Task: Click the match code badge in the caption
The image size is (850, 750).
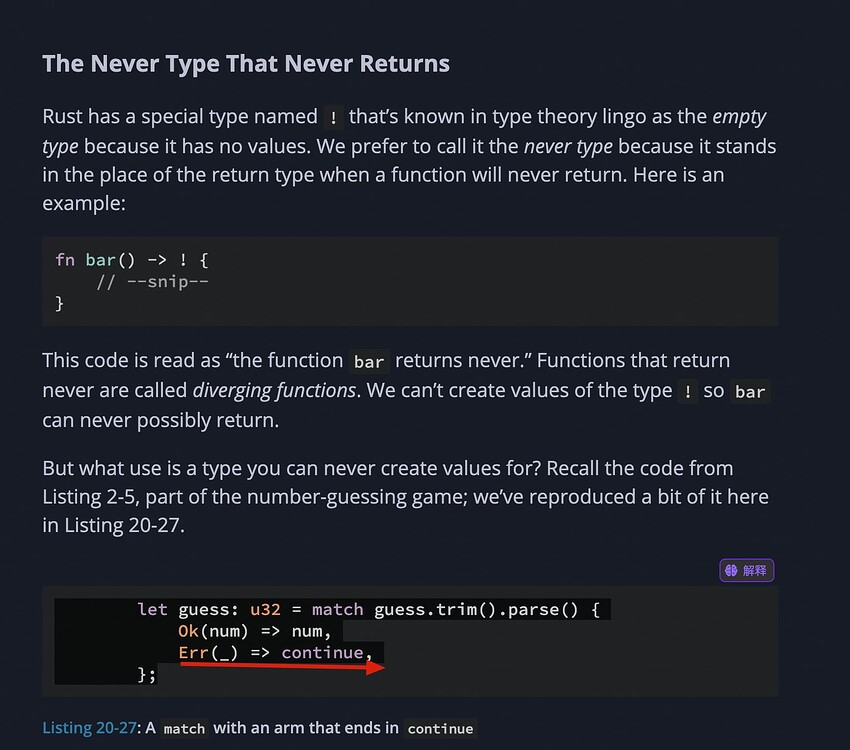Action: [184, 729]
